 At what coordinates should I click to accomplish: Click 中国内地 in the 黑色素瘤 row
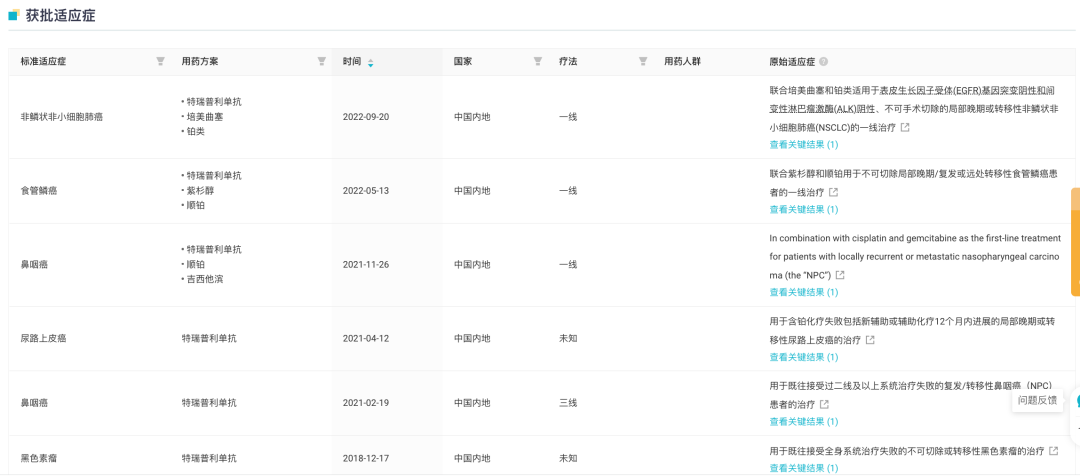(x=472, y=458)
